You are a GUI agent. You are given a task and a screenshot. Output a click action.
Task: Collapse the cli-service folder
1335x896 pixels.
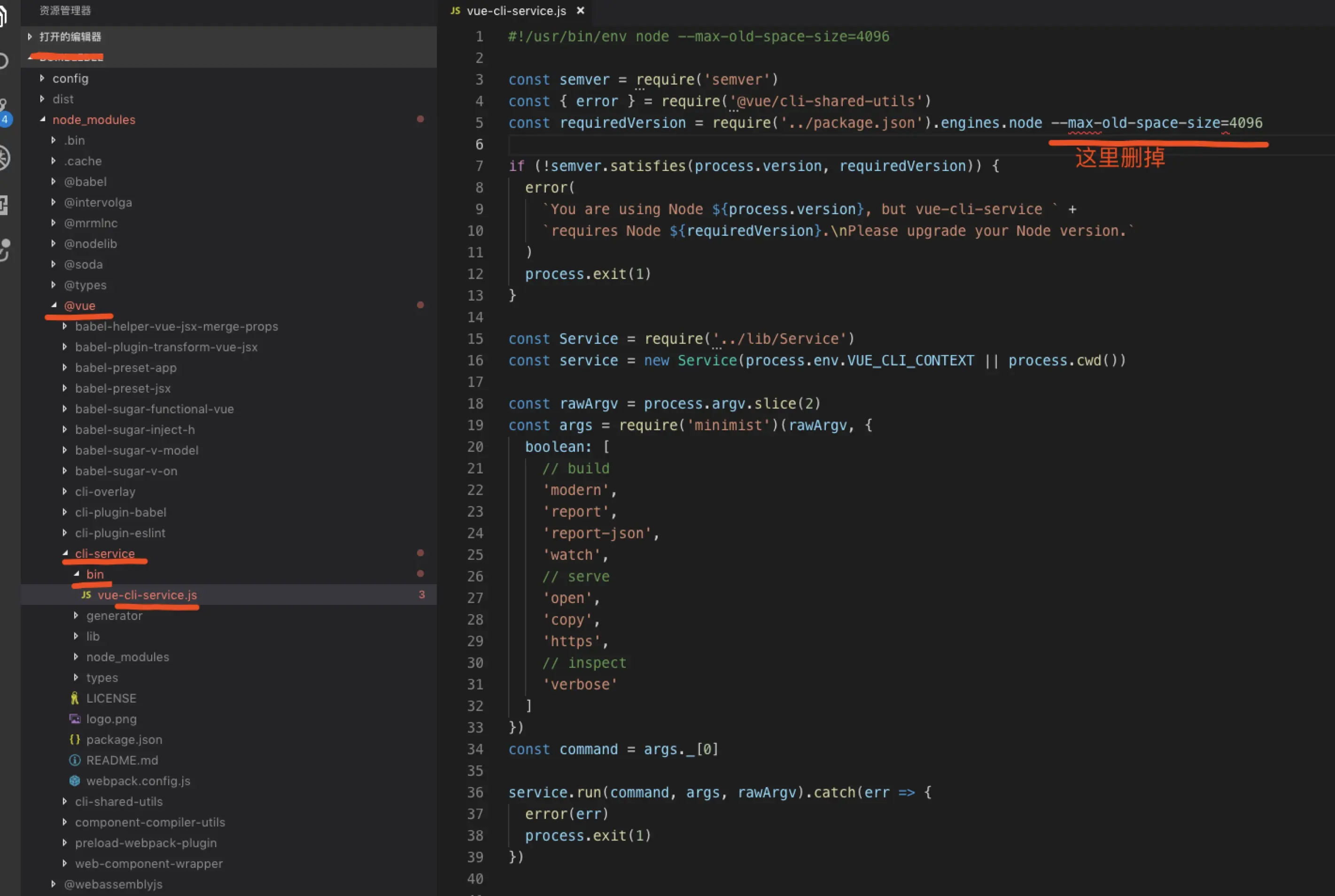coord(229,553)
